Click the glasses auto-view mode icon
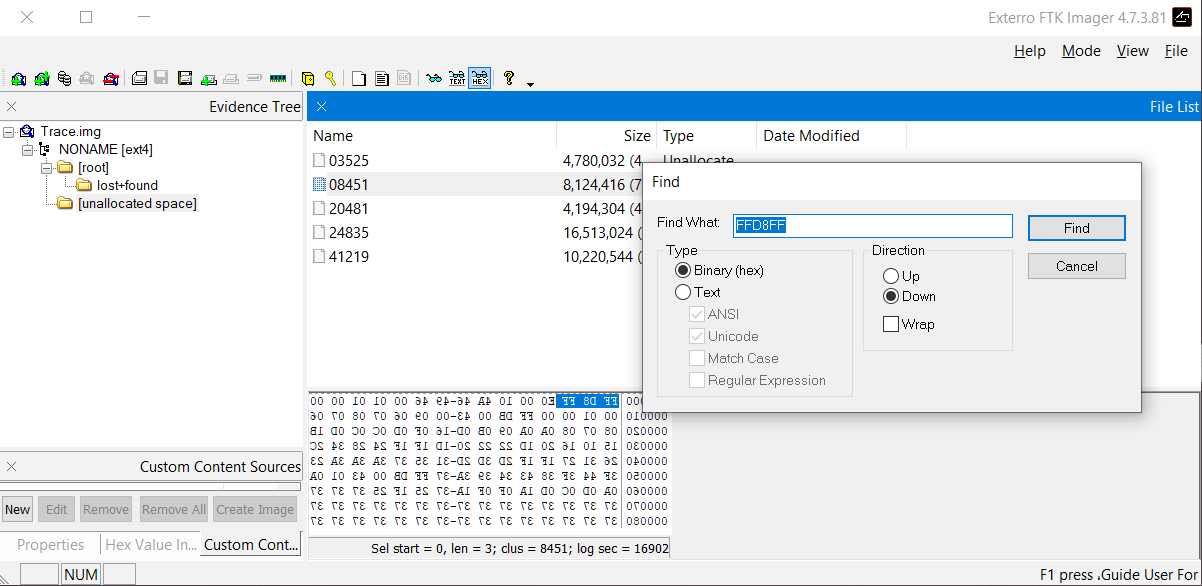 pyautogui.click(x=433, y=78)
